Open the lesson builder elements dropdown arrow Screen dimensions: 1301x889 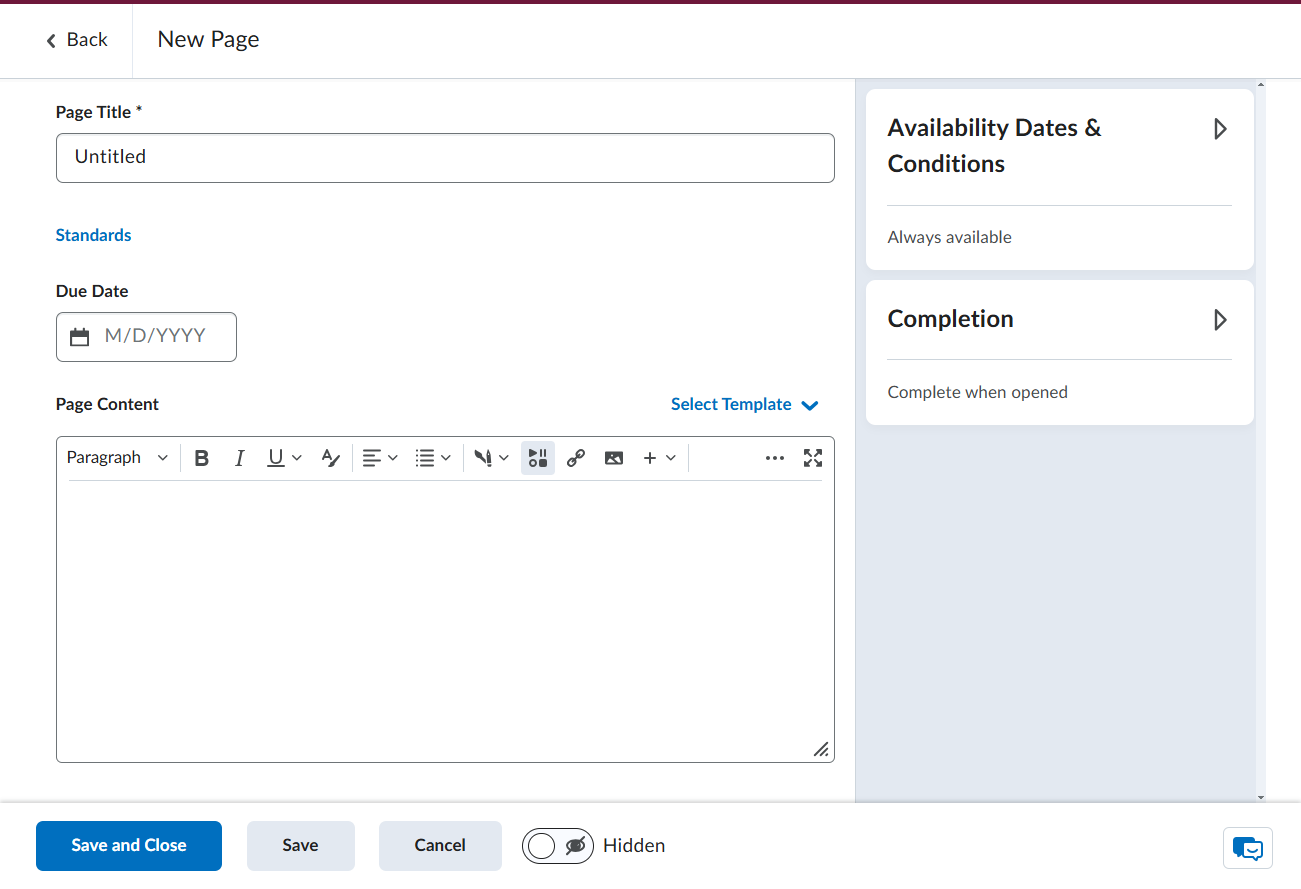[x=504, y=458]
